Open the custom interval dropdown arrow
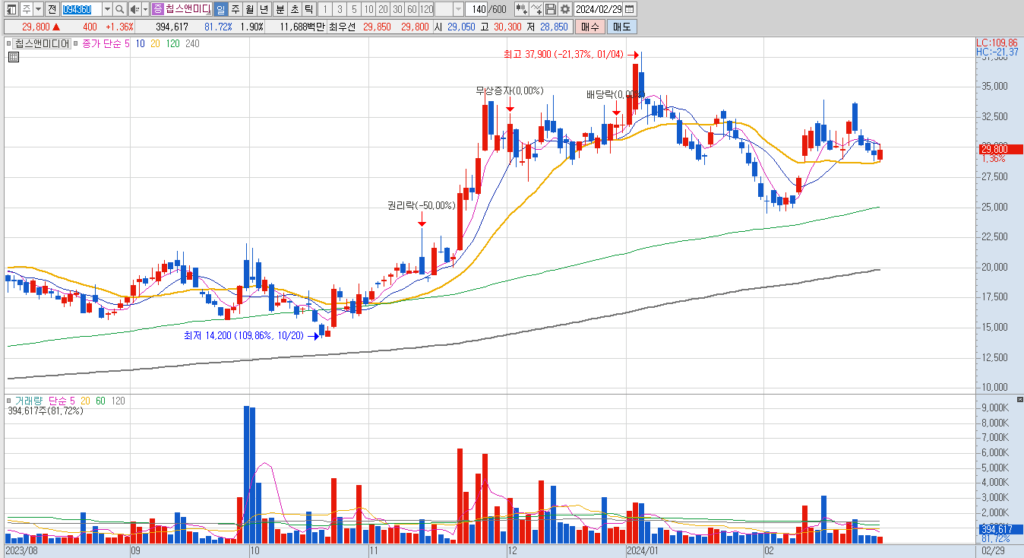 [x=458, y=9]
